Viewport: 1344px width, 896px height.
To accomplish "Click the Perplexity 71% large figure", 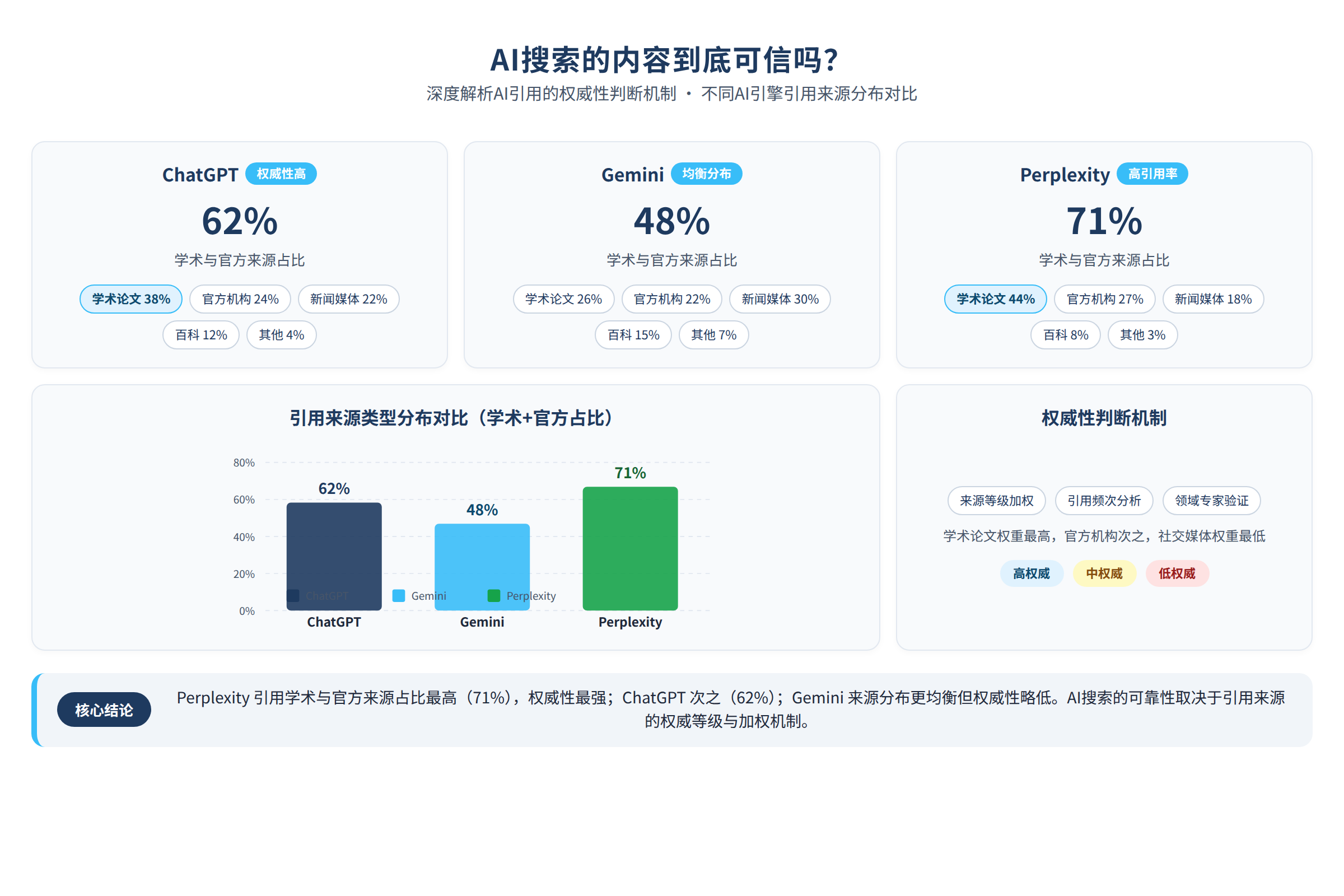I will 1104,221.
